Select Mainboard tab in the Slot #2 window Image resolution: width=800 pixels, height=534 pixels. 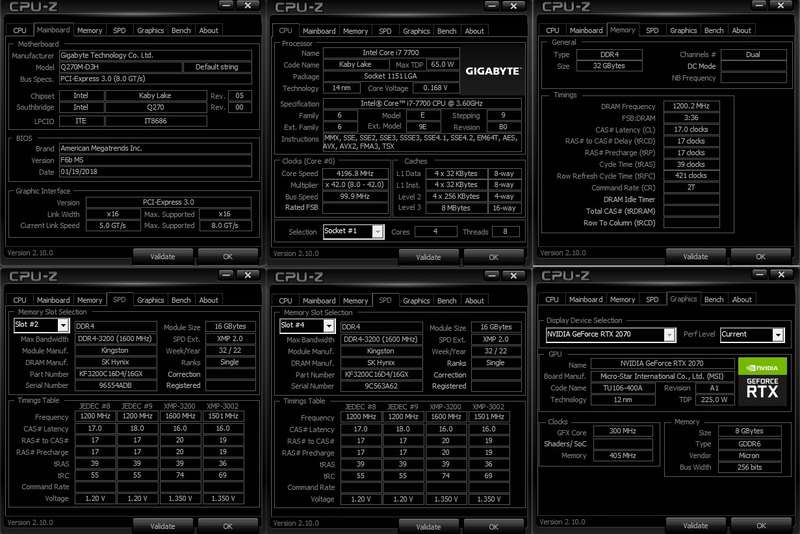[53, 300]
